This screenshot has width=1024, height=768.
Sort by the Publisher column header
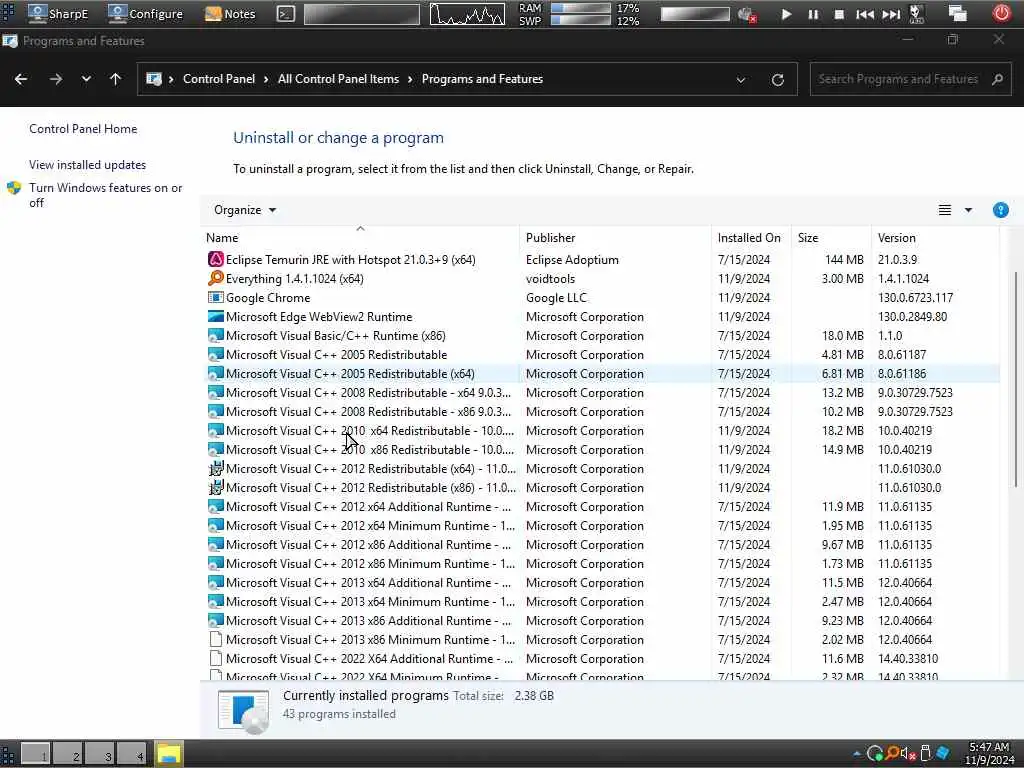[615, 238]
